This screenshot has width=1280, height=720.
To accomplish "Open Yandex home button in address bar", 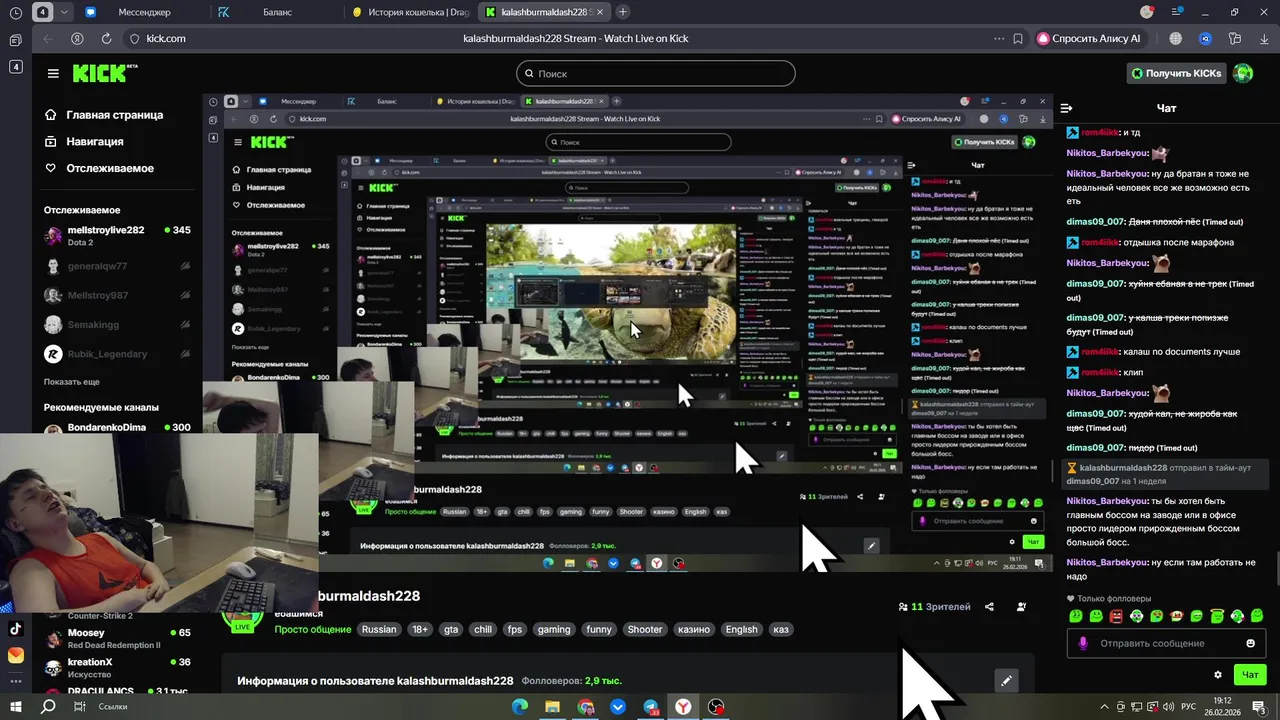I will click(77, 38).
